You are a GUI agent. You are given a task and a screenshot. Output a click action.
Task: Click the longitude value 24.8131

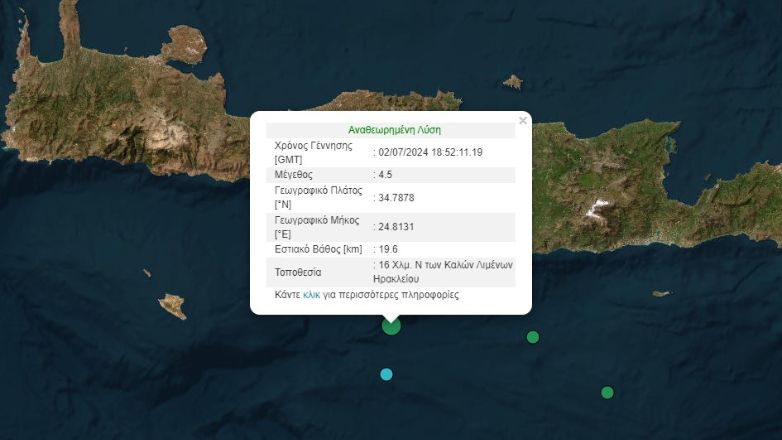pos(395,226)
